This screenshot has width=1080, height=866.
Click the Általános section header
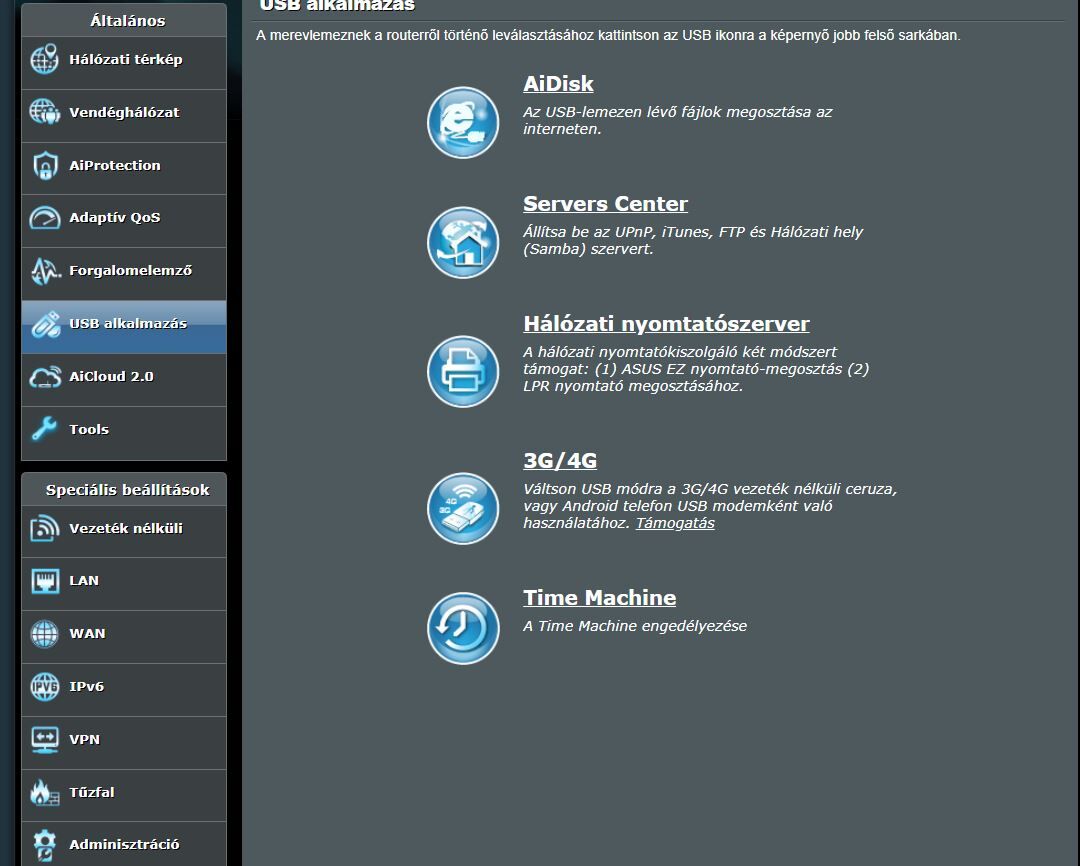coord(127,21)
